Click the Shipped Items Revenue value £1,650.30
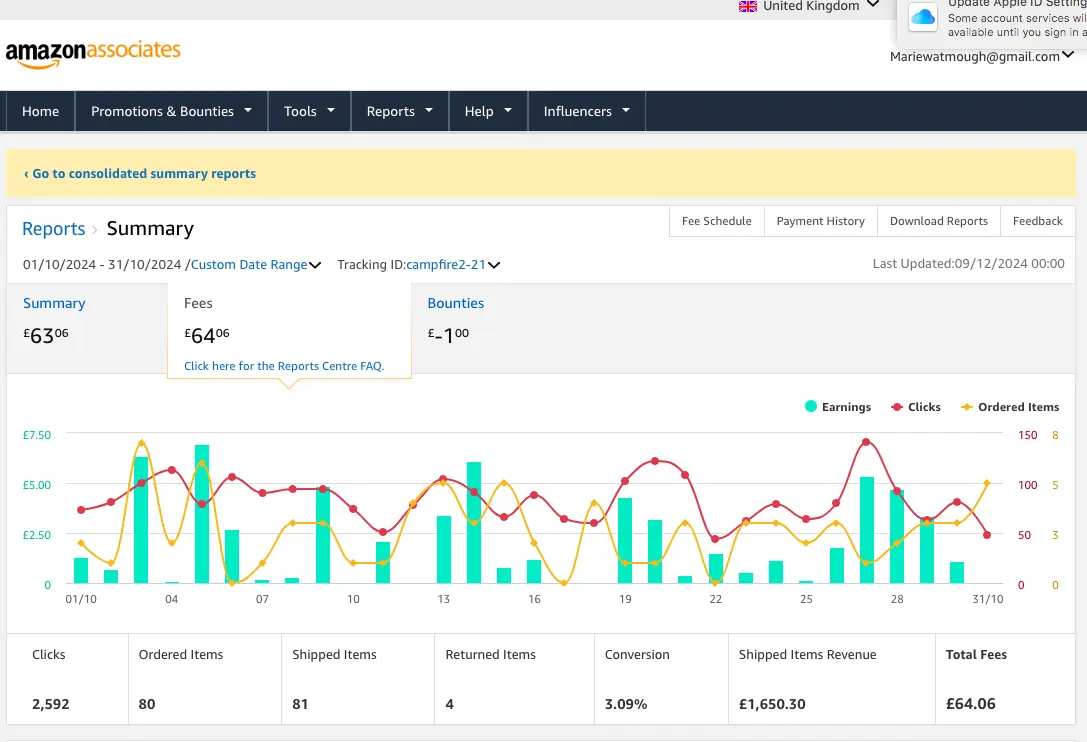This screenshot has height=742, width=1087. pyautogui.click(x=772, y=704)
